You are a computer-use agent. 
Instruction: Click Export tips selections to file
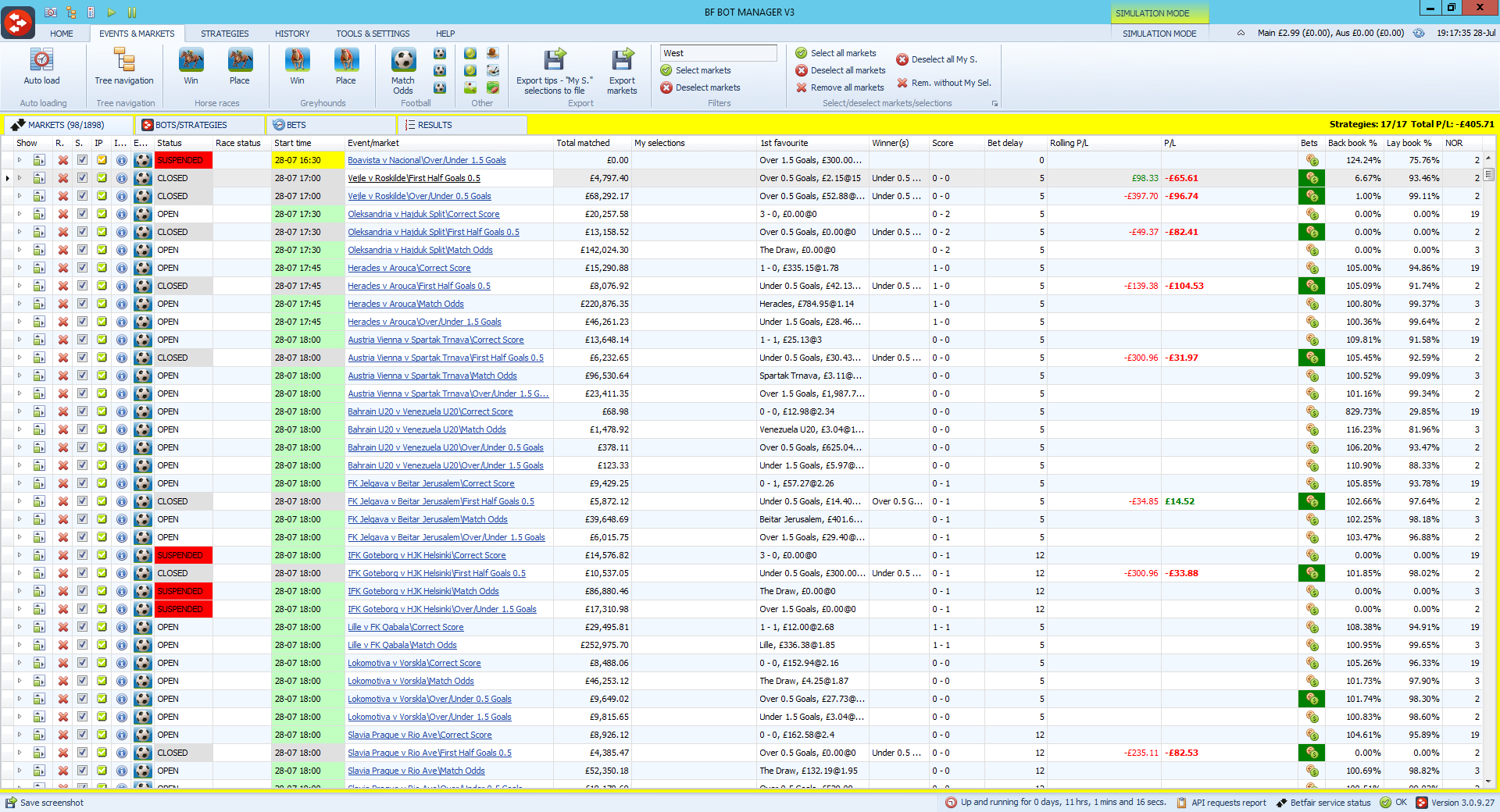pos(554,60)
